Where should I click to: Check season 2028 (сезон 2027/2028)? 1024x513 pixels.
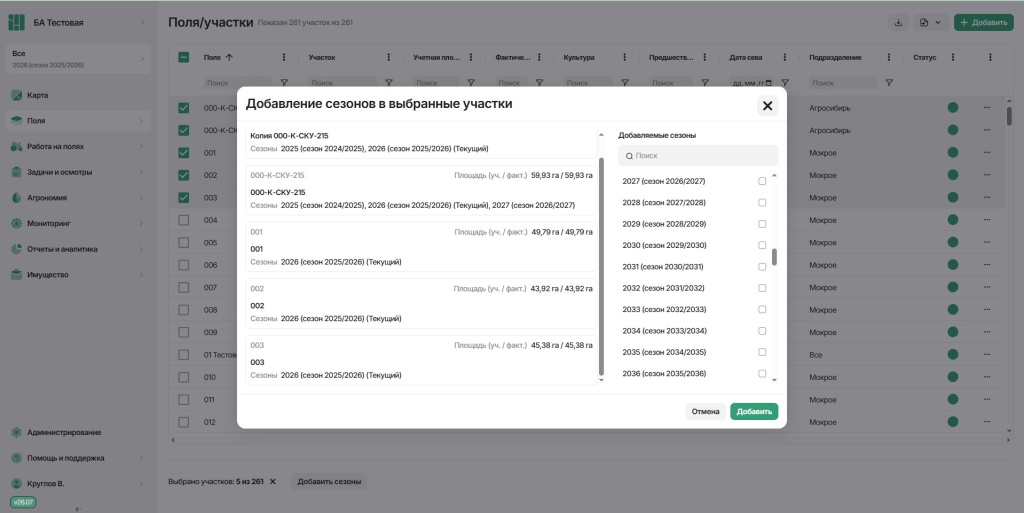pos(762,202)
